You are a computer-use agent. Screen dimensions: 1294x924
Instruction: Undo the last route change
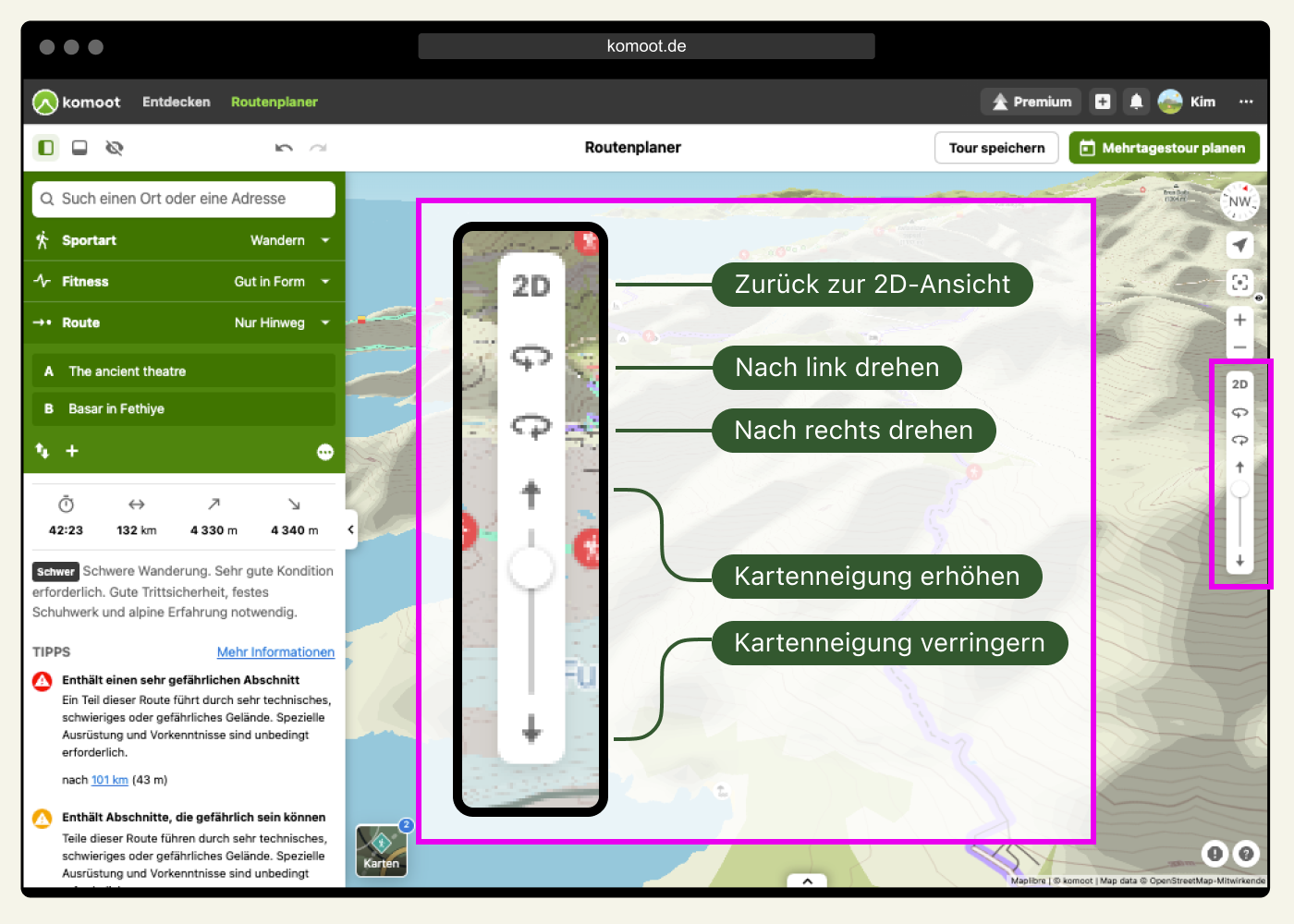284,148
